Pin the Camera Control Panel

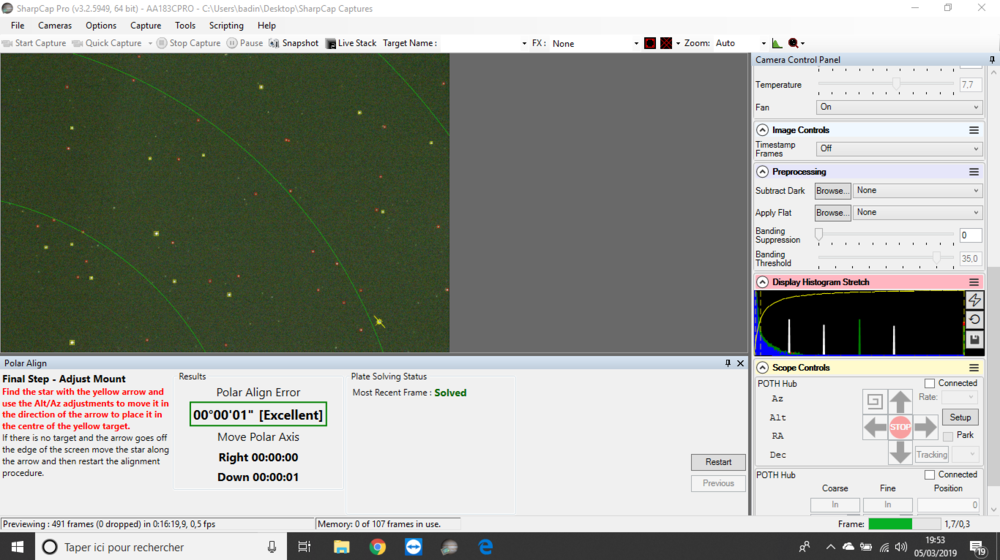(x=992, y=59)
